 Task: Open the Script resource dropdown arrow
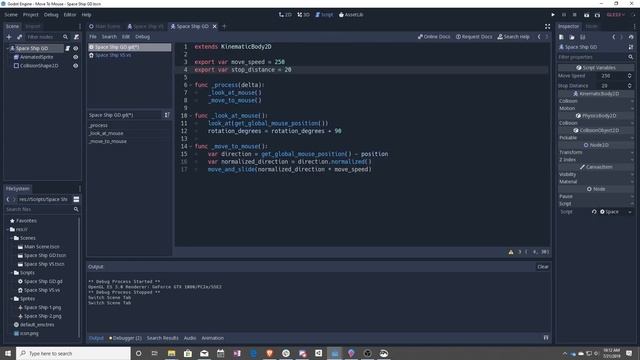click(630, 212)
